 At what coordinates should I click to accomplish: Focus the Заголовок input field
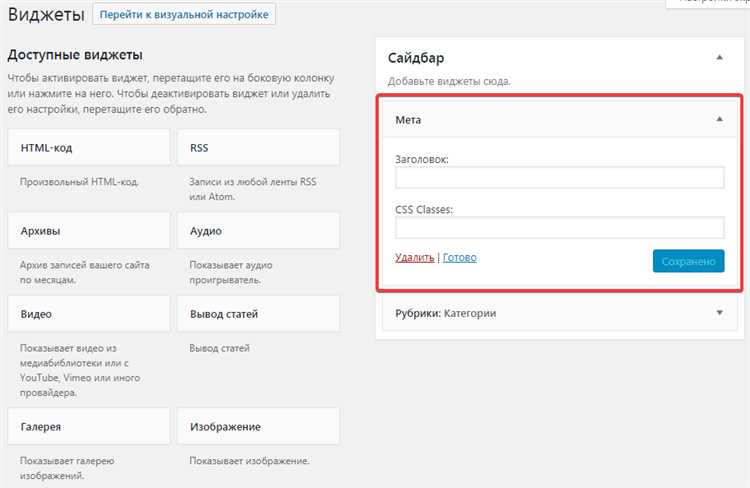point(560,177)
